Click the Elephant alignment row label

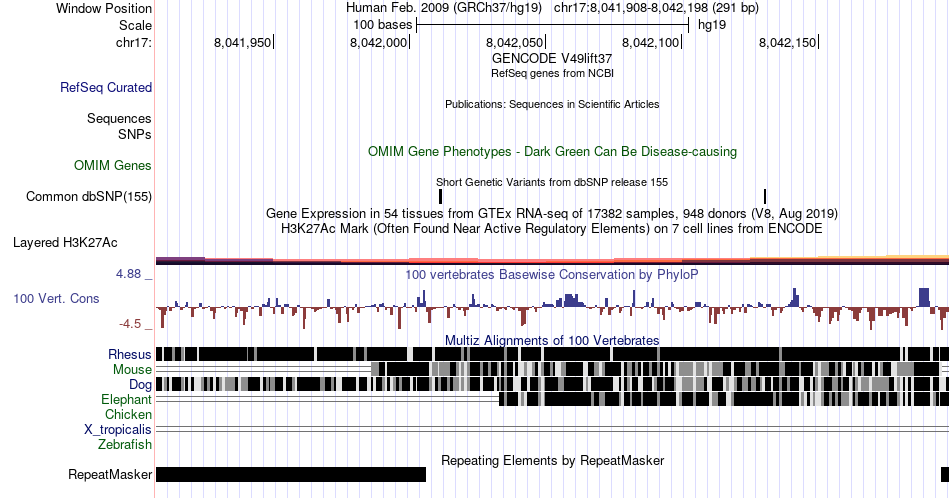tap(126, 399)
